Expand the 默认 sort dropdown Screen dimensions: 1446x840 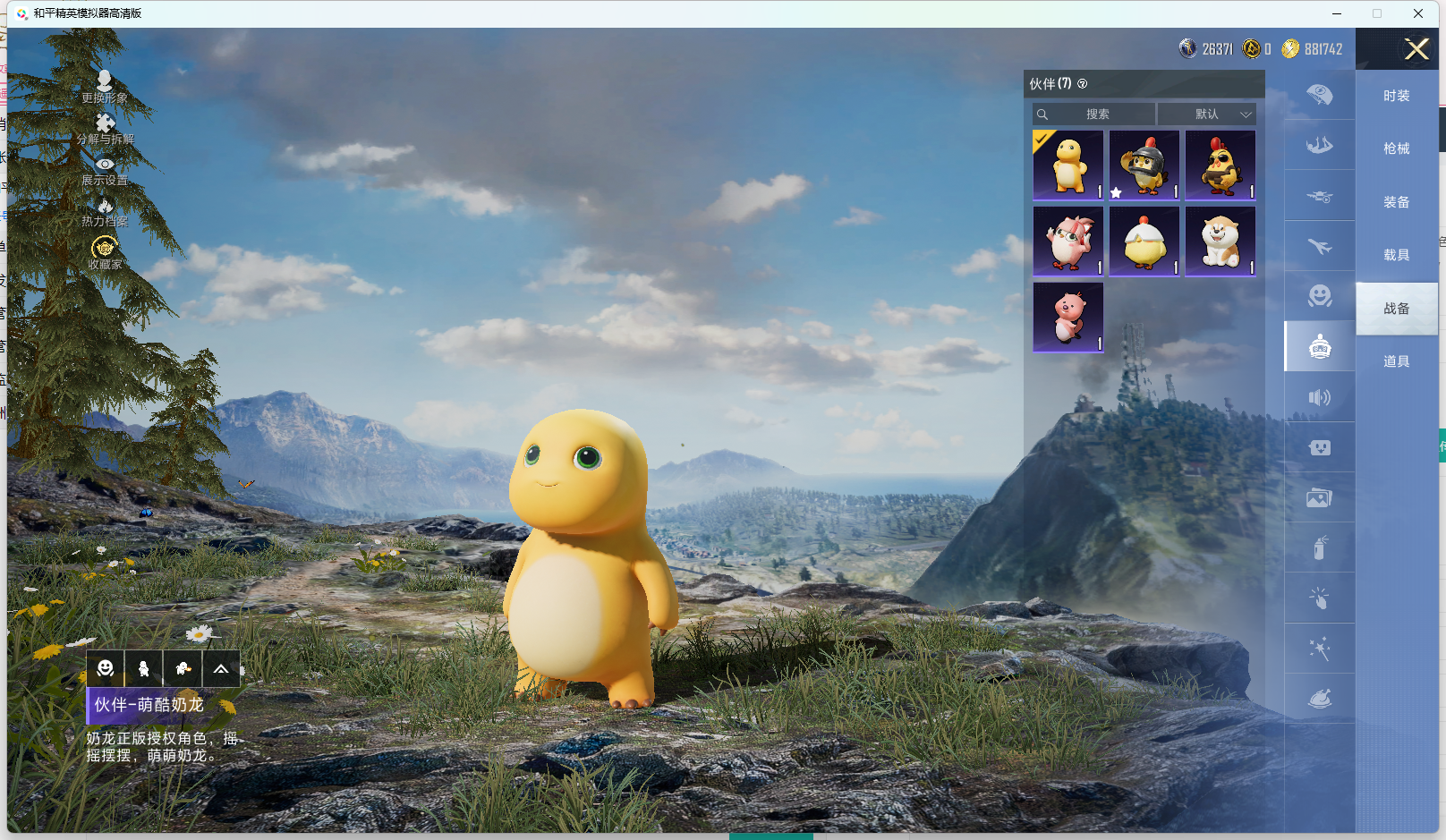[x=1207, y=115]
